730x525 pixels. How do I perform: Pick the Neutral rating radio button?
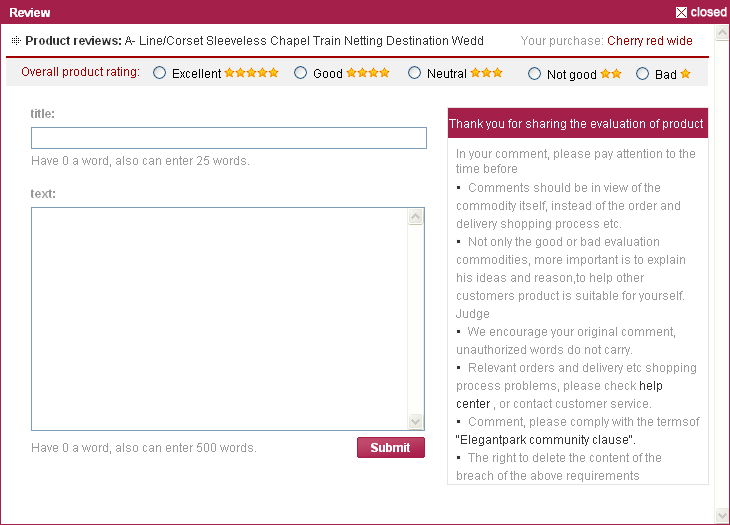click(x=414, y=73)
